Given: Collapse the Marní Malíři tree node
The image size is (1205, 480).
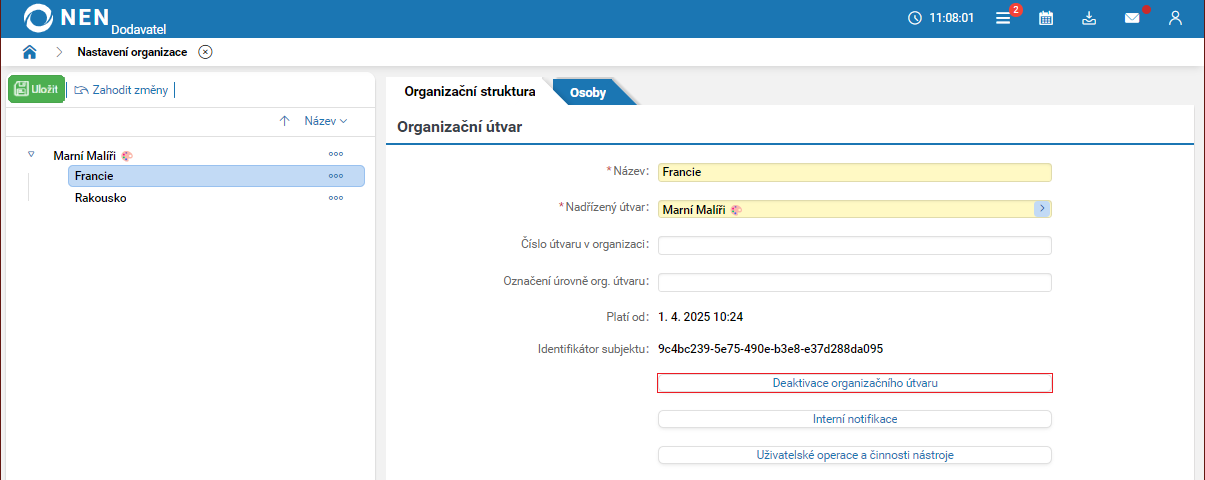Looking at the screenshot, I should pos(31,155).
